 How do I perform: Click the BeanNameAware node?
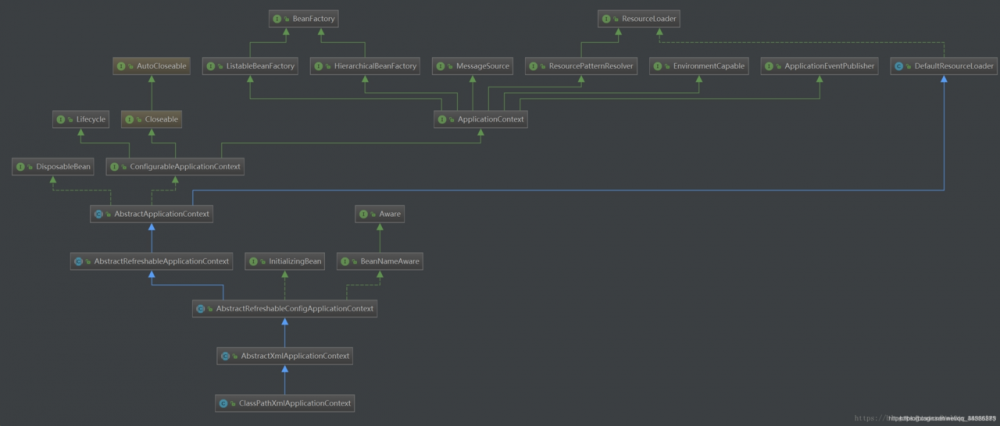point(380,261)
